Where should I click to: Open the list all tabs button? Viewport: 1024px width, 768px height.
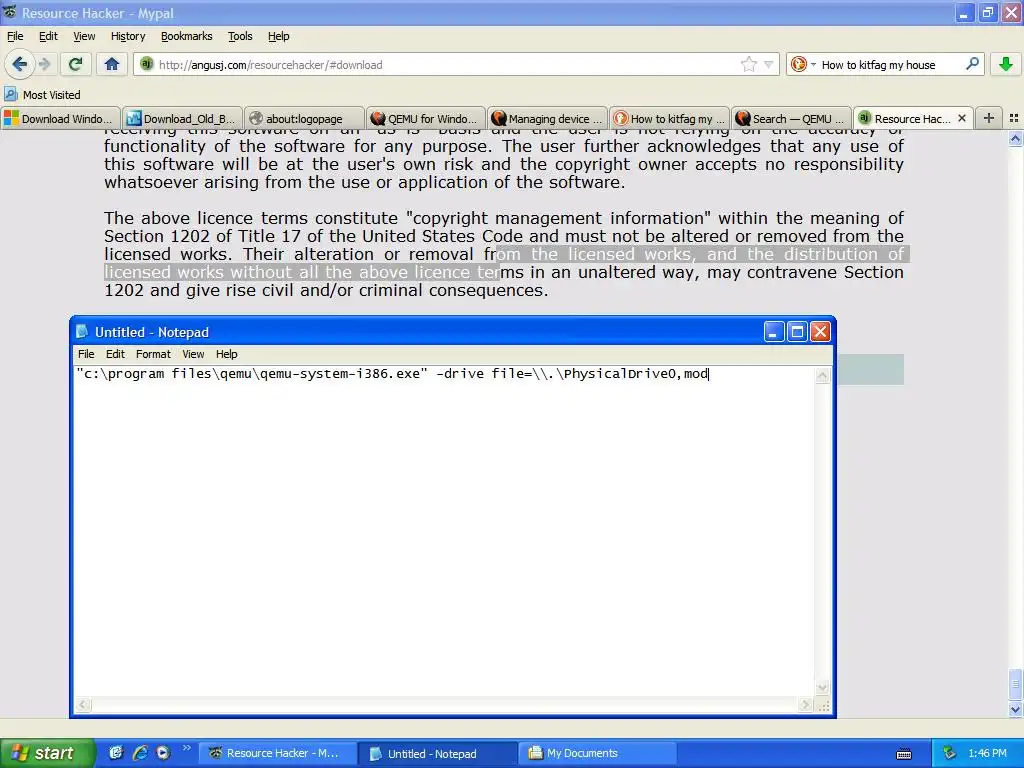(1014, 118)
